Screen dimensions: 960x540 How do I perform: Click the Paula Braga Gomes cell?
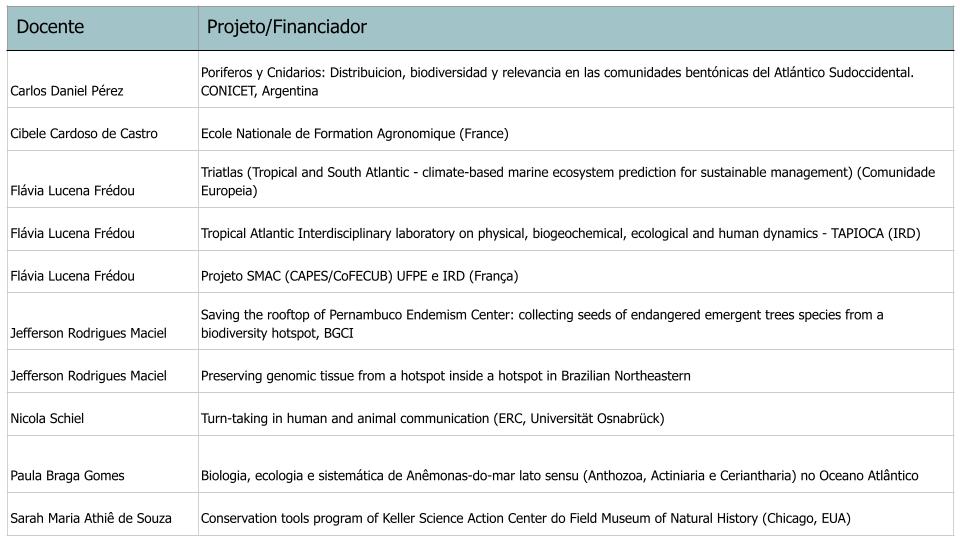[x=67, y=475]
